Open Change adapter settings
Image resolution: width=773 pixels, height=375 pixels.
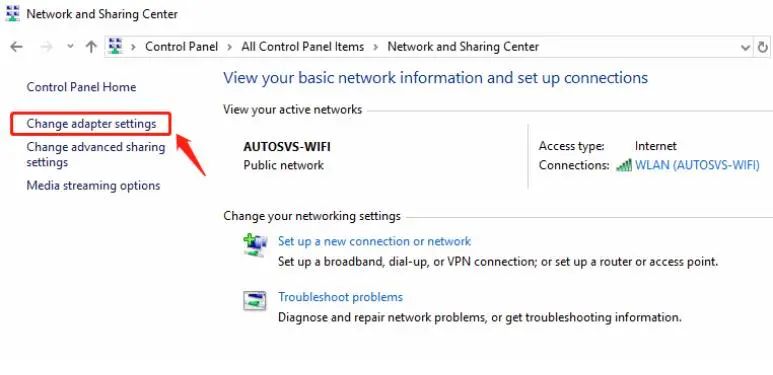pyautogui.click(x=91, y=124)
